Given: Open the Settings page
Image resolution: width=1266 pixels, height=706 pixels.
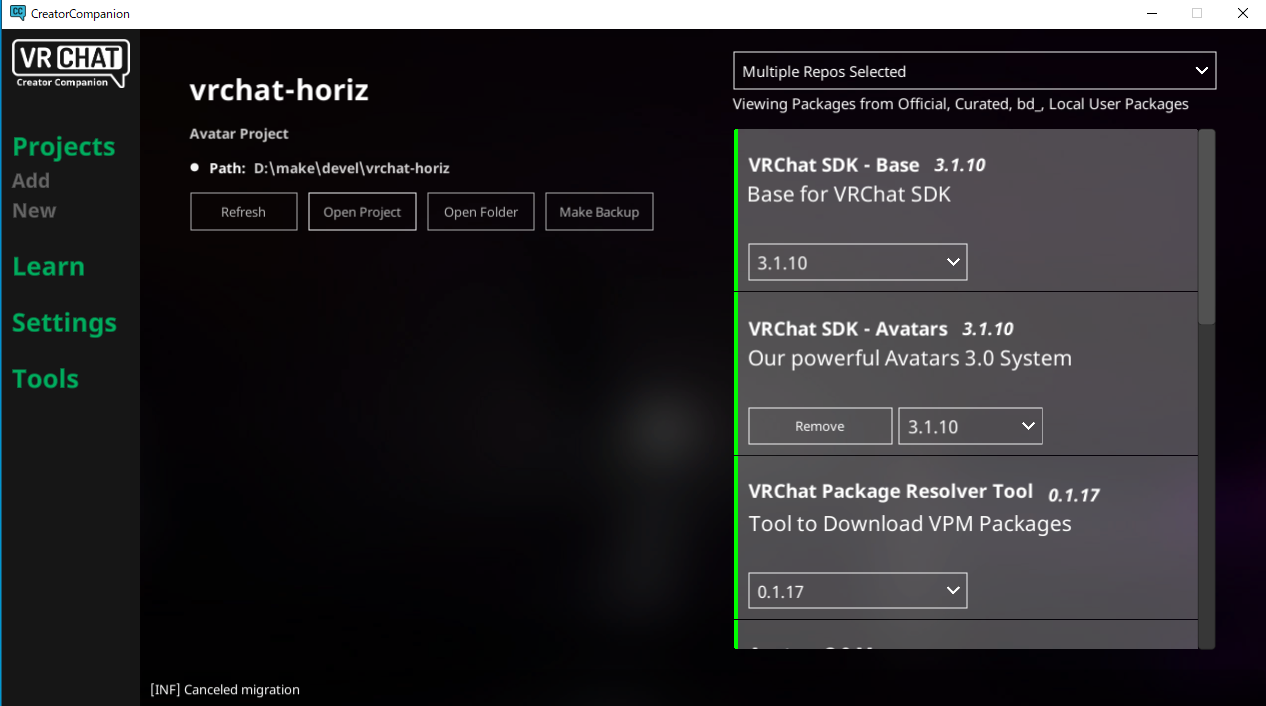Looking at the screenshot, I should (64, 323).
